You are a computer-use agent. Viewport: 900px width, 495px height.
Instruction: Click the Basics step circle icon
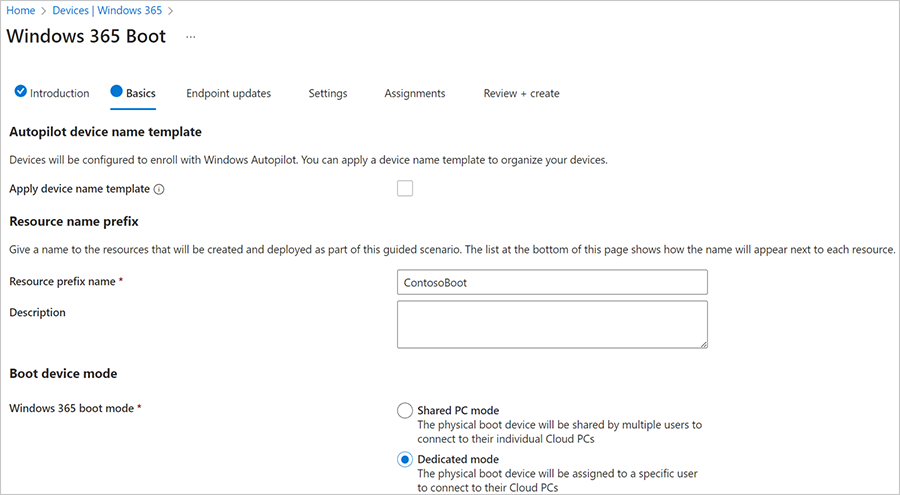117,91
